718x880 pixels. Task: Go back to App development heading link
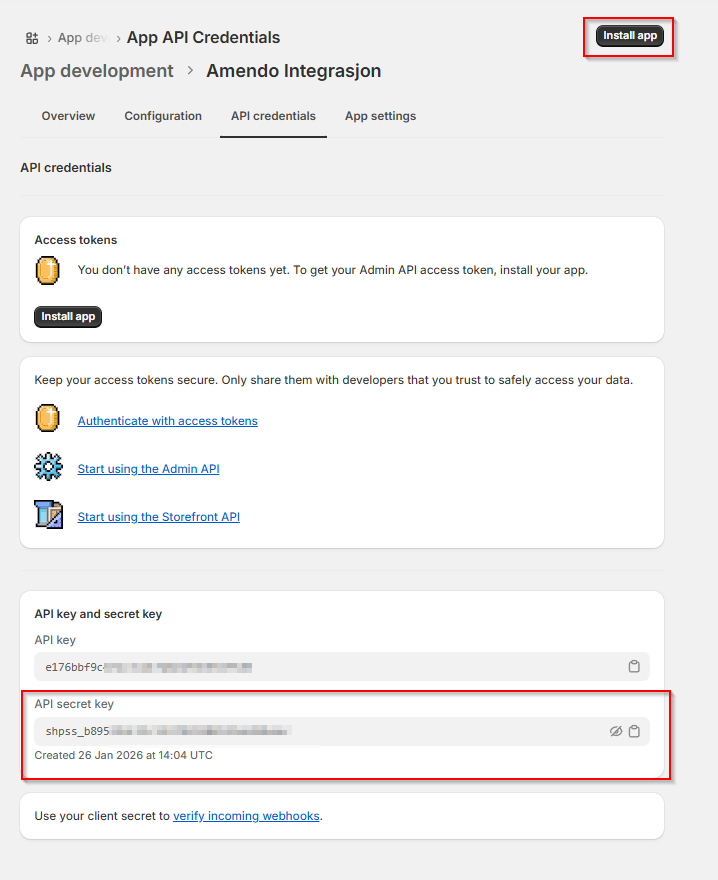(x=97, y=71)
